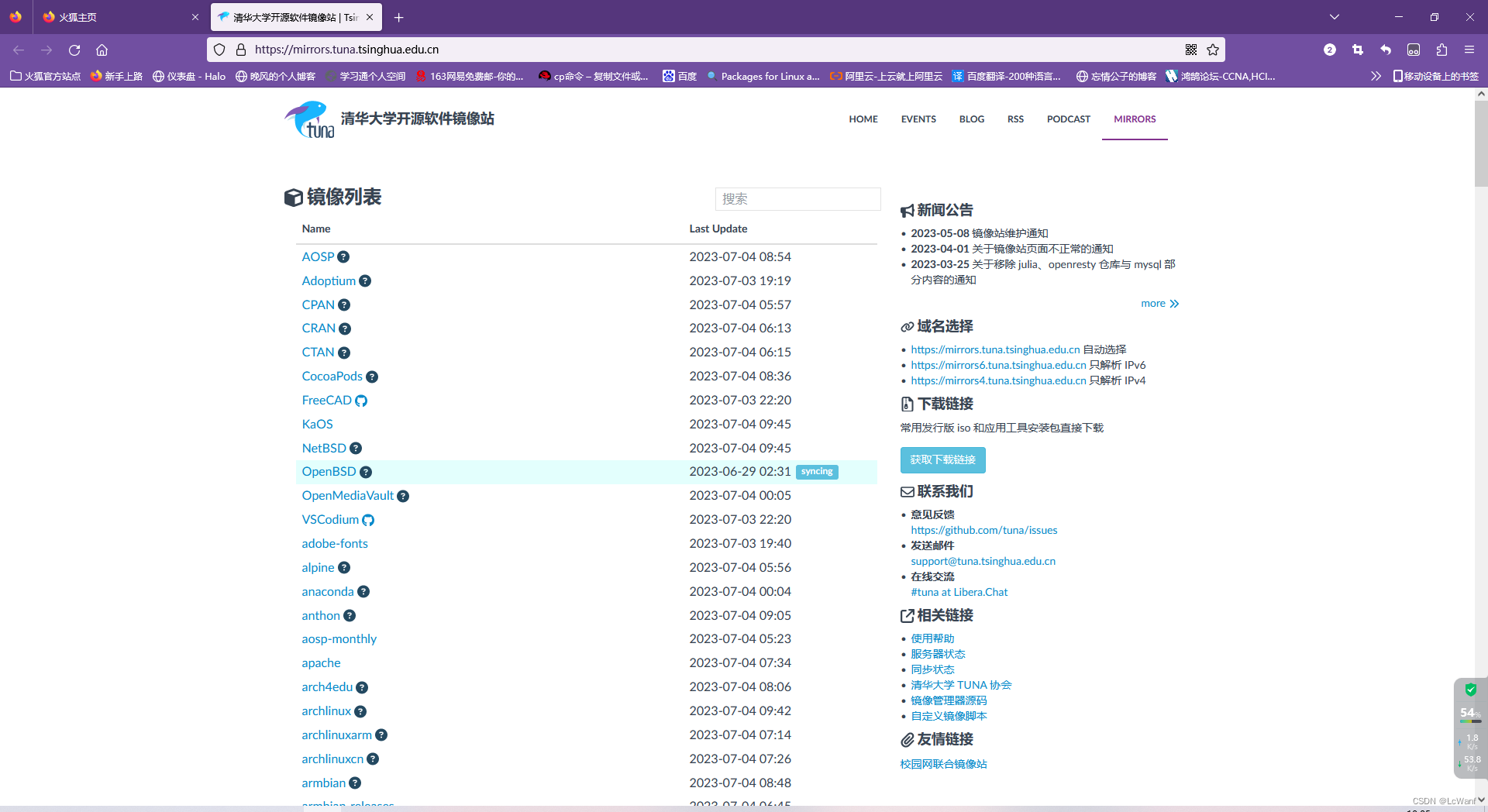Click the help icon beside armbian

355,783
